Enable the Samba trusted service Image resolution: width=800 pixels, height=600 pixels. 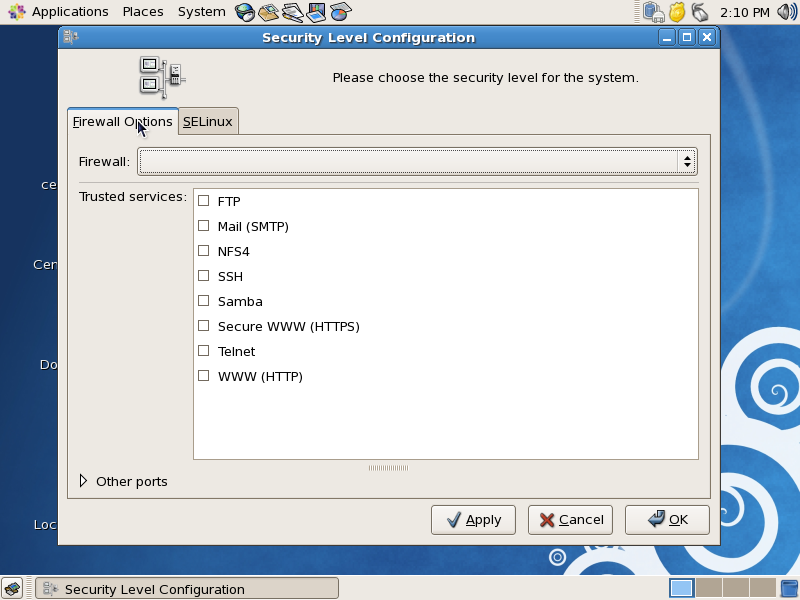click(203, 301)
